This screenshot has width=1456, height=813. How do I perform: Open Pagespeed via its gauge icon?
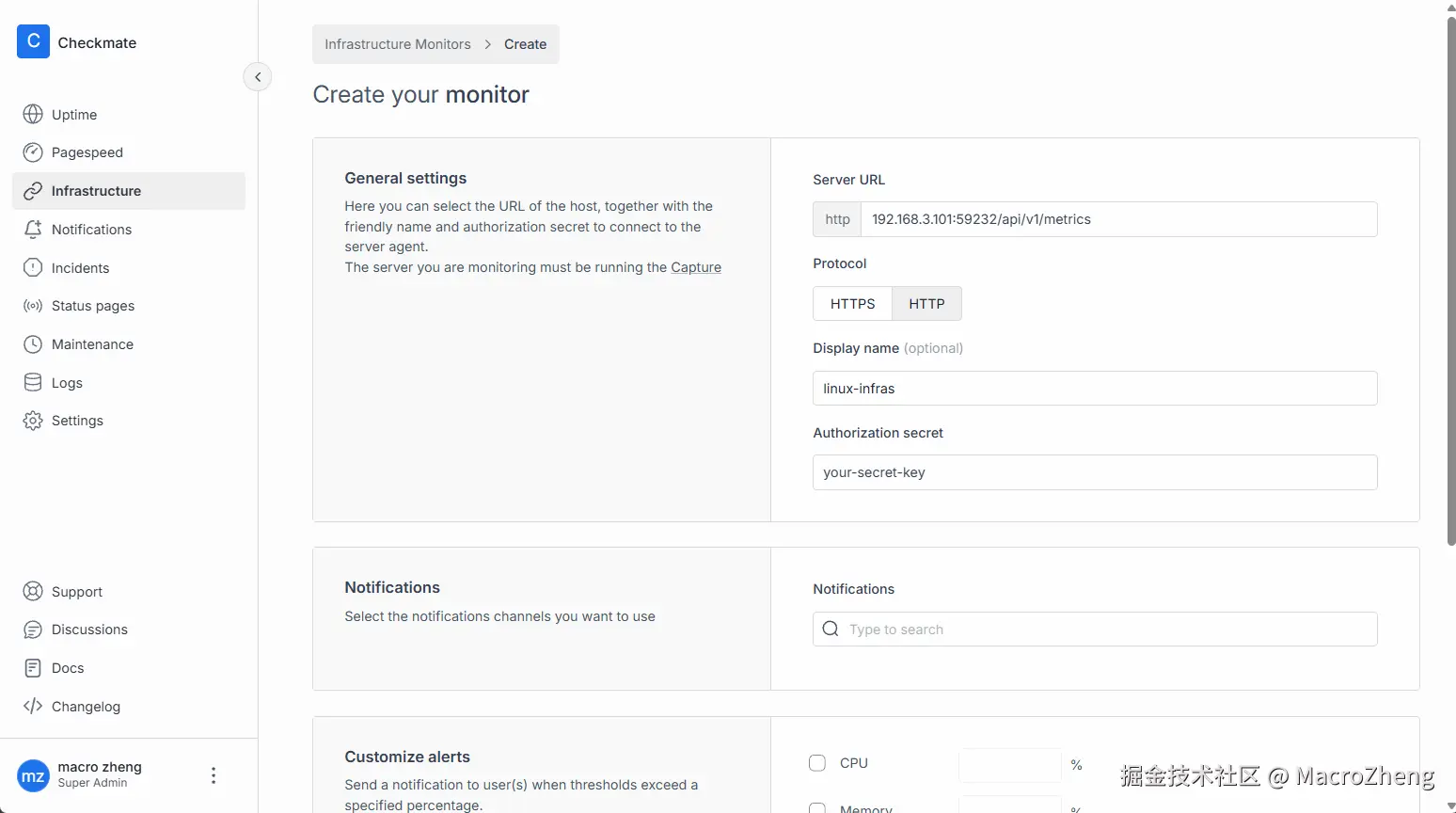tap(33, 152)
